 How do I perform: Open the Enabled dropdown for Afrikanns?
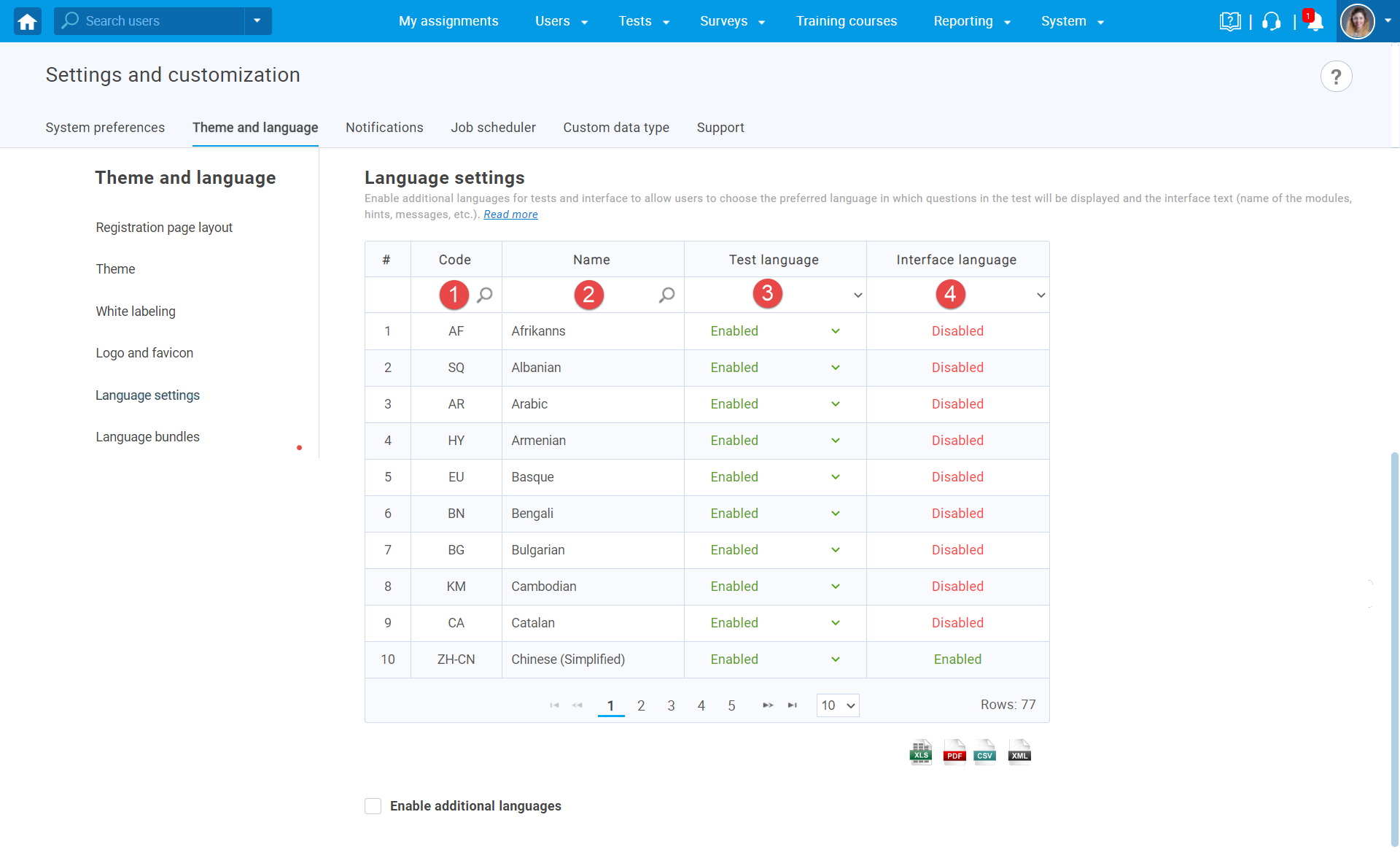pos(836,331)
